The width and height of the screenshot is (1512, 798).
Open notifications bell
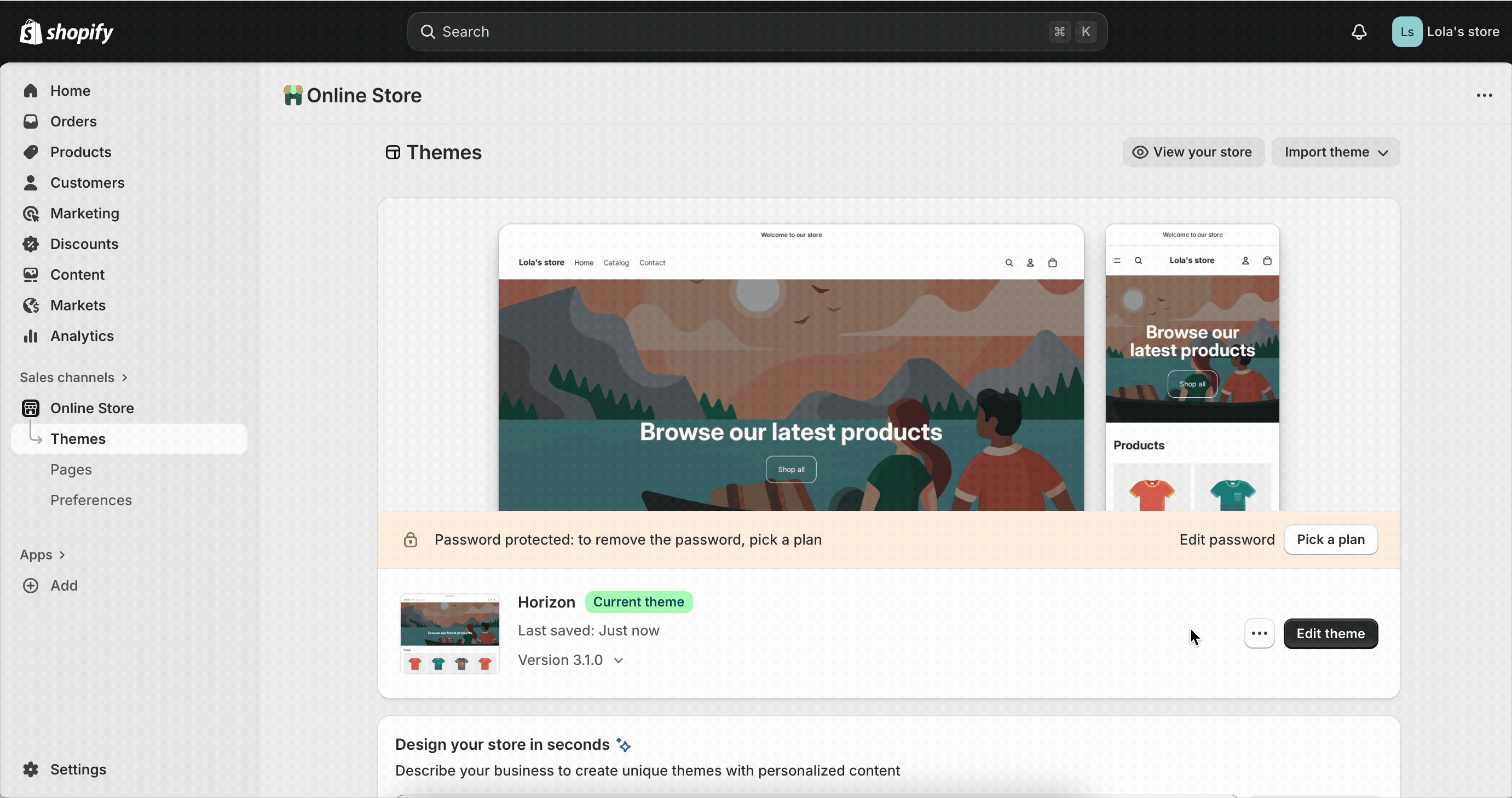click(1359, 32)
